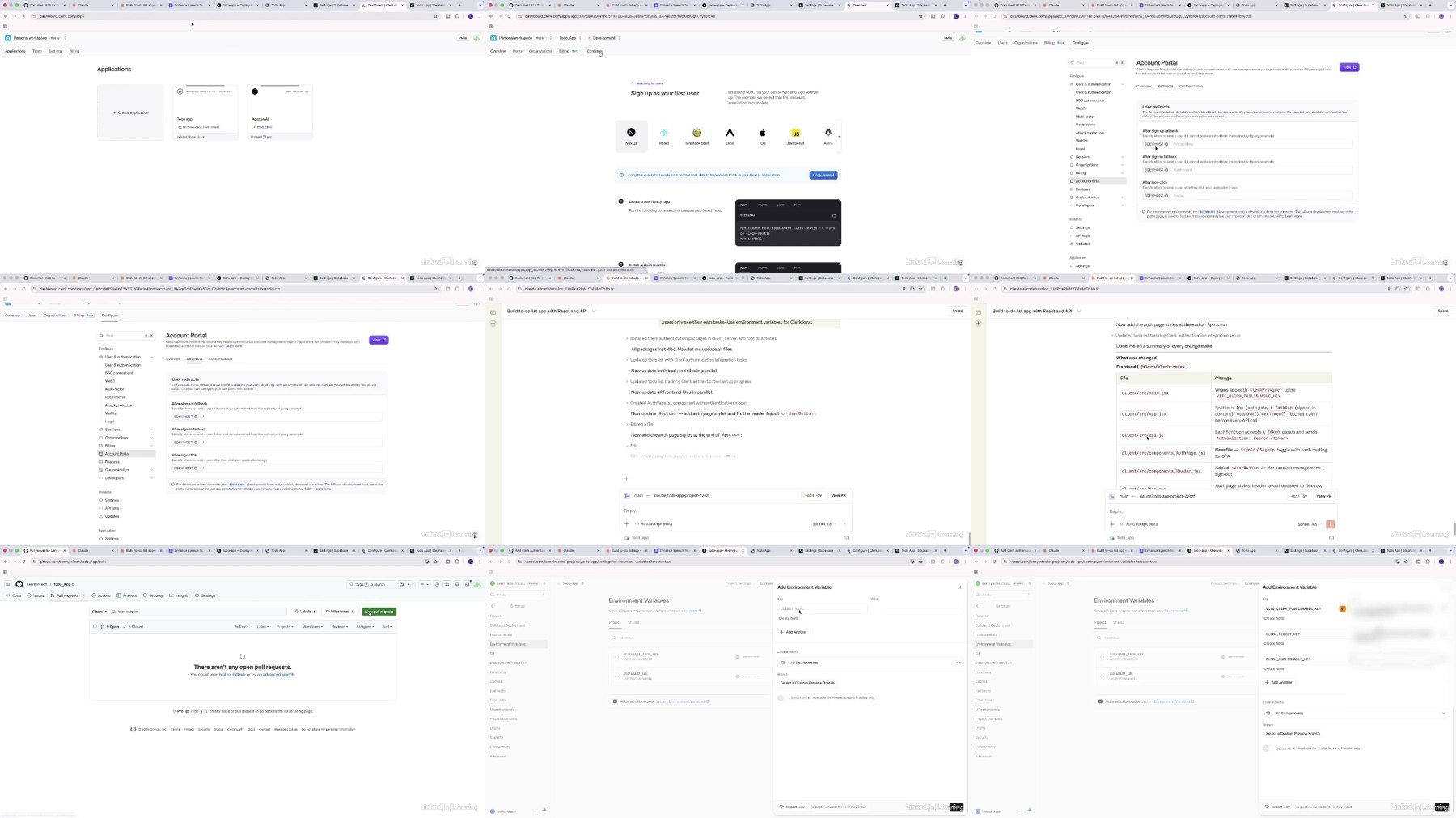
Task: Select the yellow JavaScript JS icon
Action: coord(795,133)
